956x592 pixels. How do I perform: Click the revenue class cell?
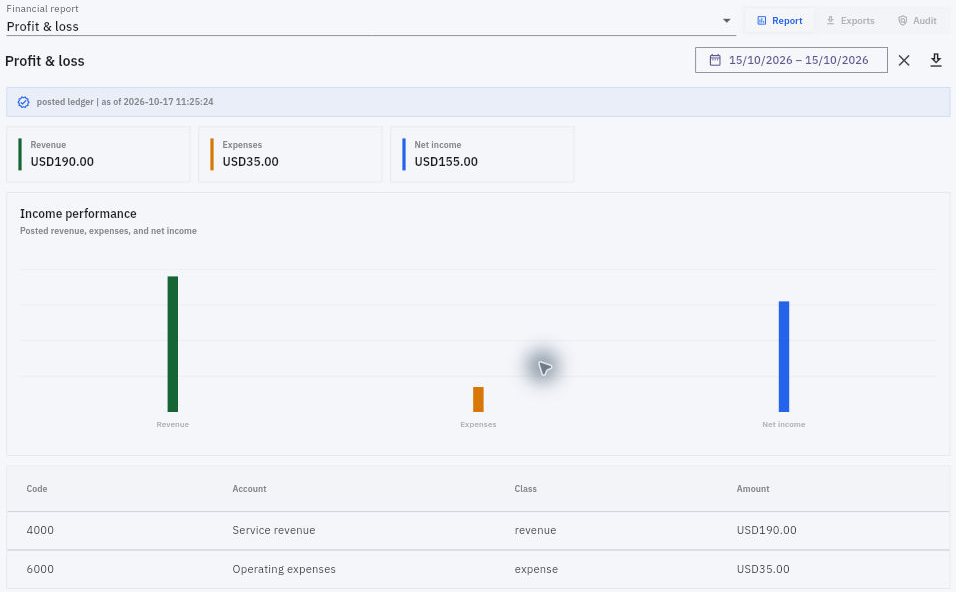[535, 530]
